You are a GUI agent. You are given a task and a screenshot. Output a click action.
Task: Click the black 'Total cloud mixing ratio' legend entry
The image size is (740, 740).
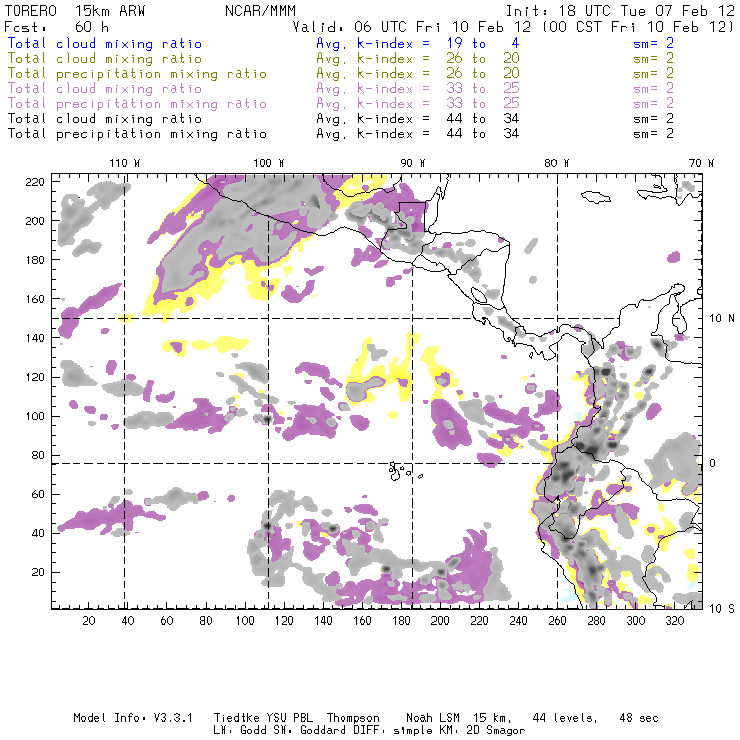point(104,118)
